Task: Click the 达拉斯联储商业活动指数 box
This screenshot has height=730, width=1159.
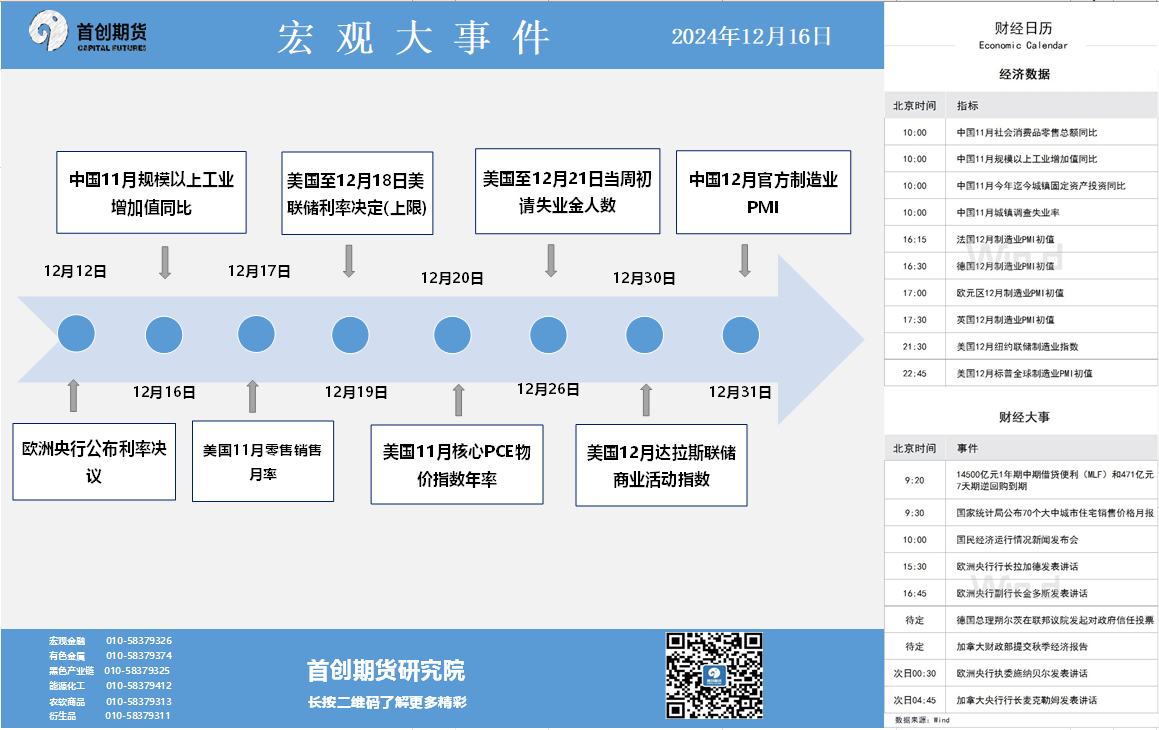Action: [662, 465]
